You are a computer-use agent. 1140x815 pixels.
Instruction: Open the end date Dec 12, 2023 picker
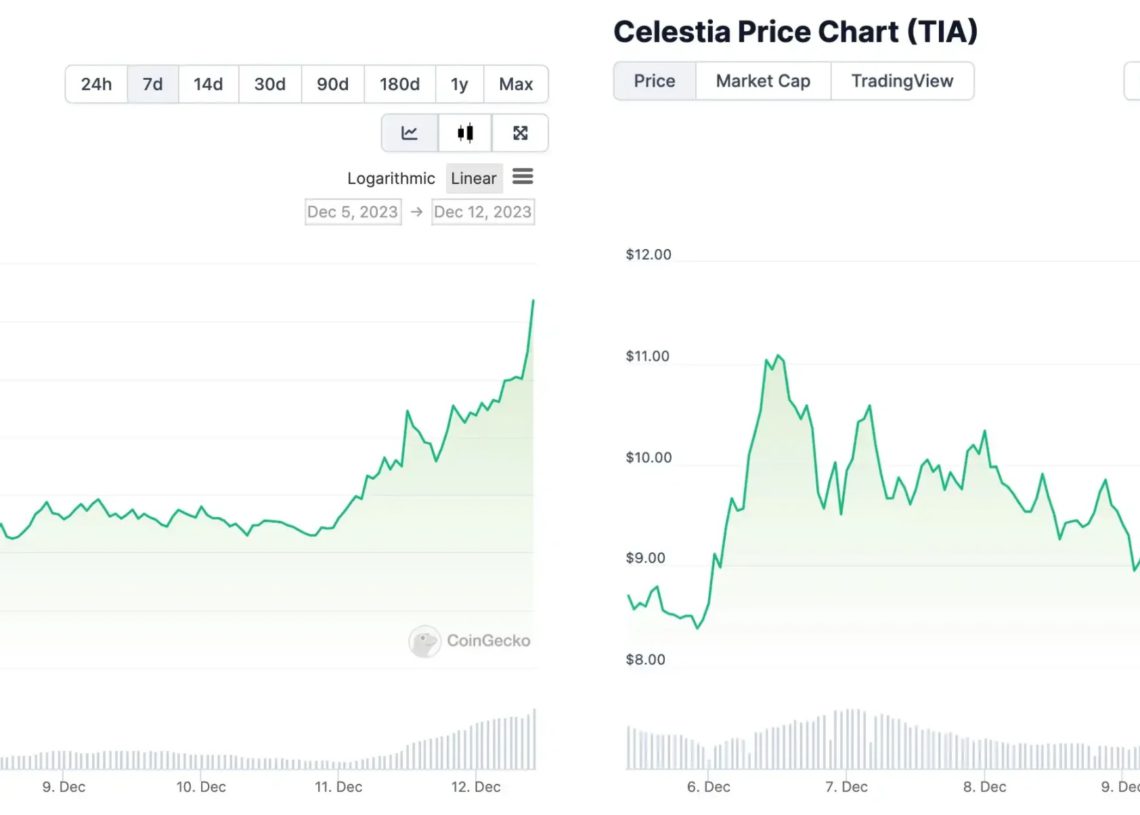(483, 212)
